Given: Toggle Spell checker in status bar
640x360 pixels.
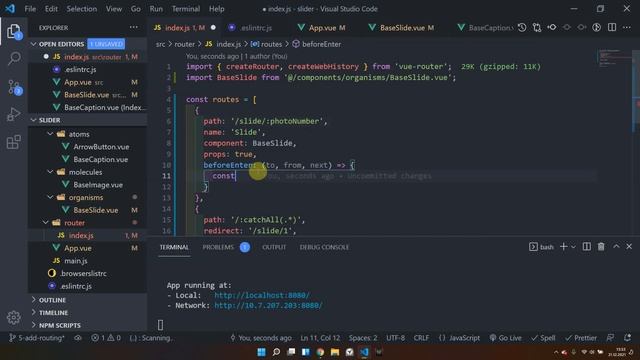Looking at the screenshot, I should click(x=543, y=338).
